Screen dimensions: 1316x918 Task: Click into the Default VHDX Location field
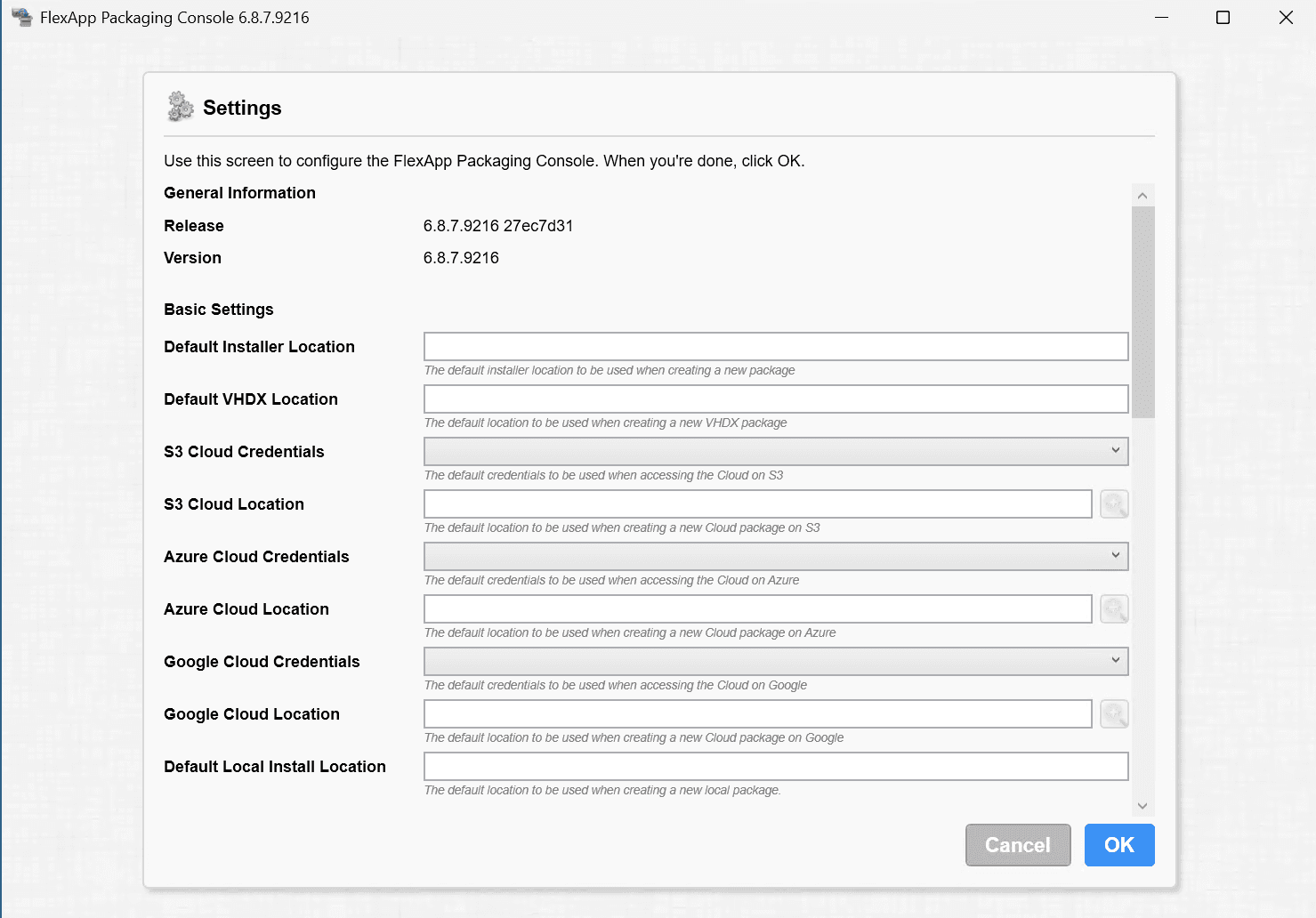(x=775, y=399)
